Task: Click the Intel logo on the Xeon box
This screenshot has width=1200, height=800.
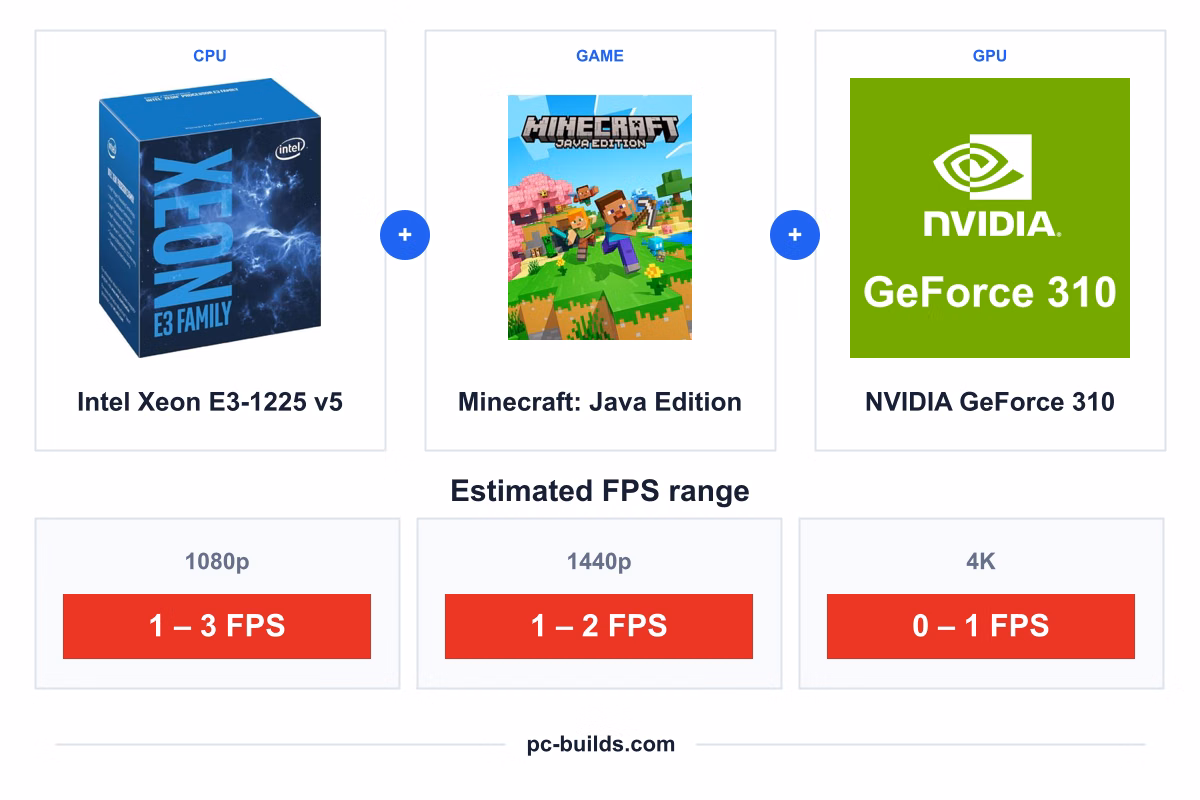Action: pos(290,150)
